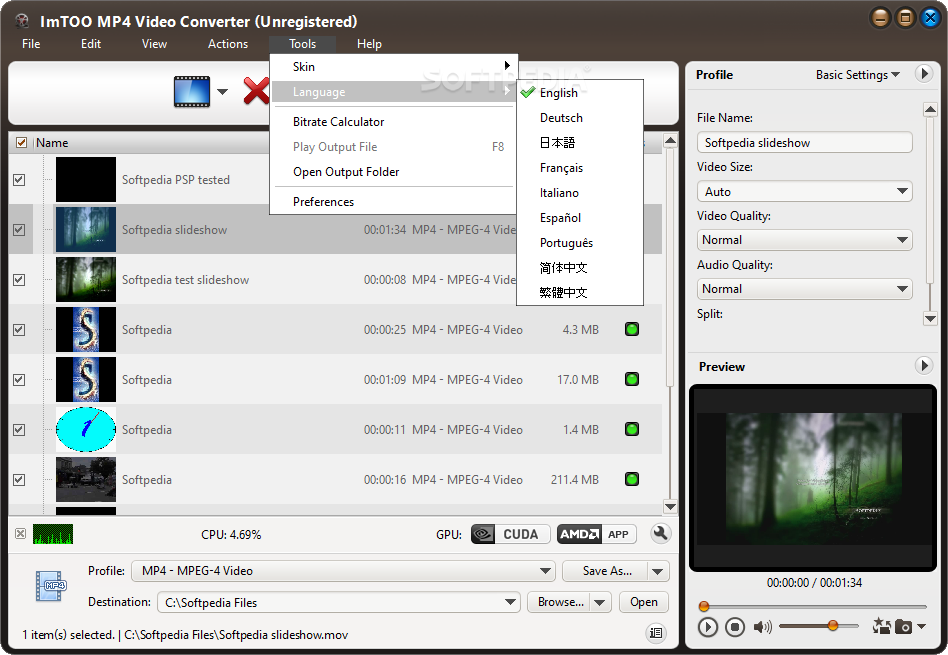This screenshot has height=655, width=948.
Task: Open the Save As dropdown arrow
Action: click(x=658, y=571)
